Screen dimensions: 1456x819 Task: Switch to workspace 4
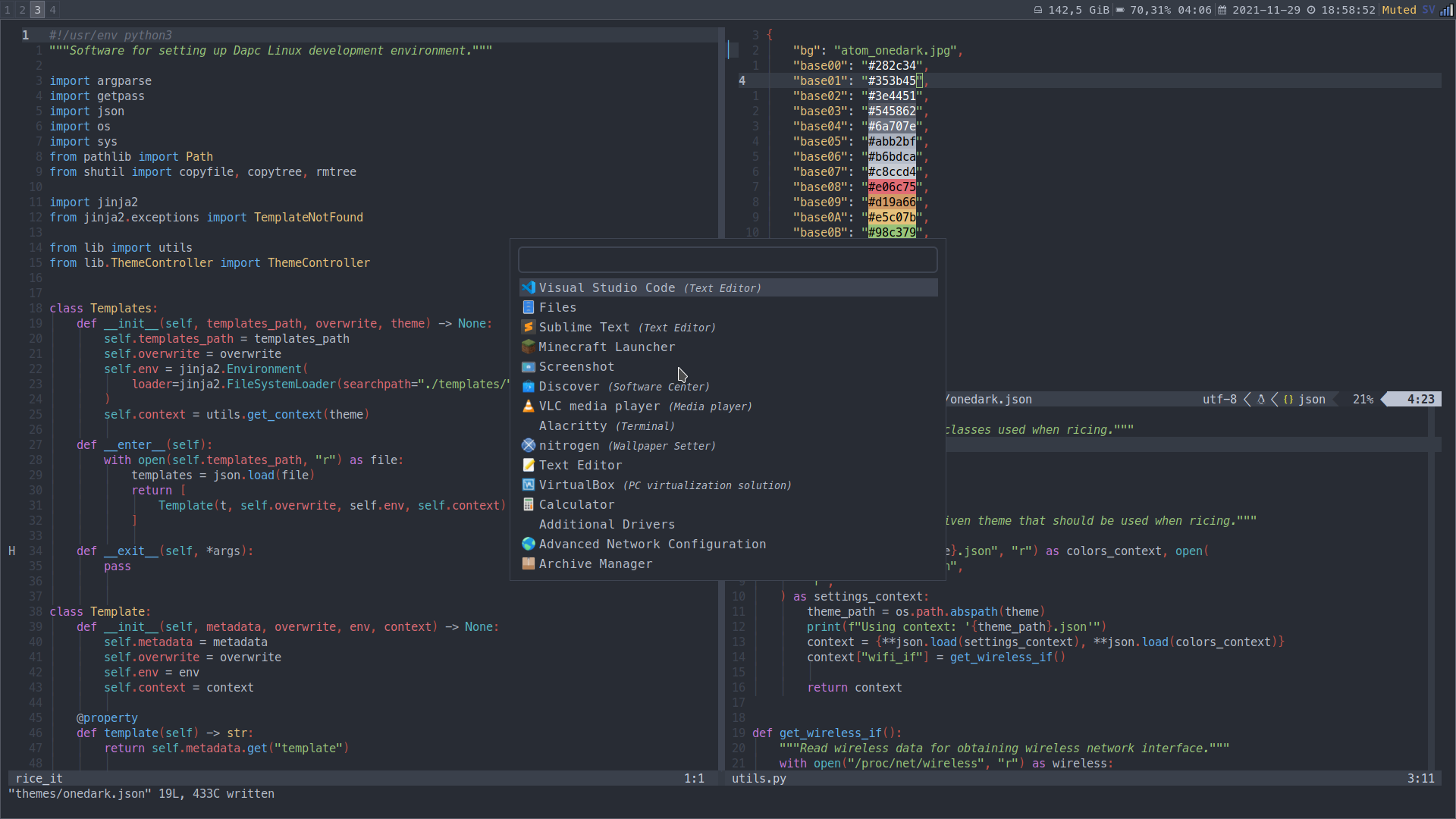pyautogui.click(x=52, y=10)
